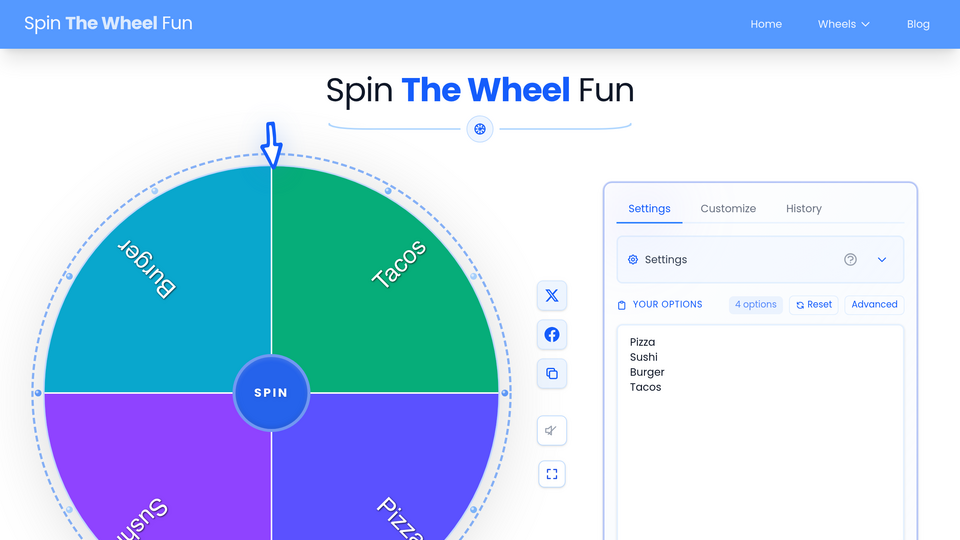Open the Advanced options editor

(874, 304)
